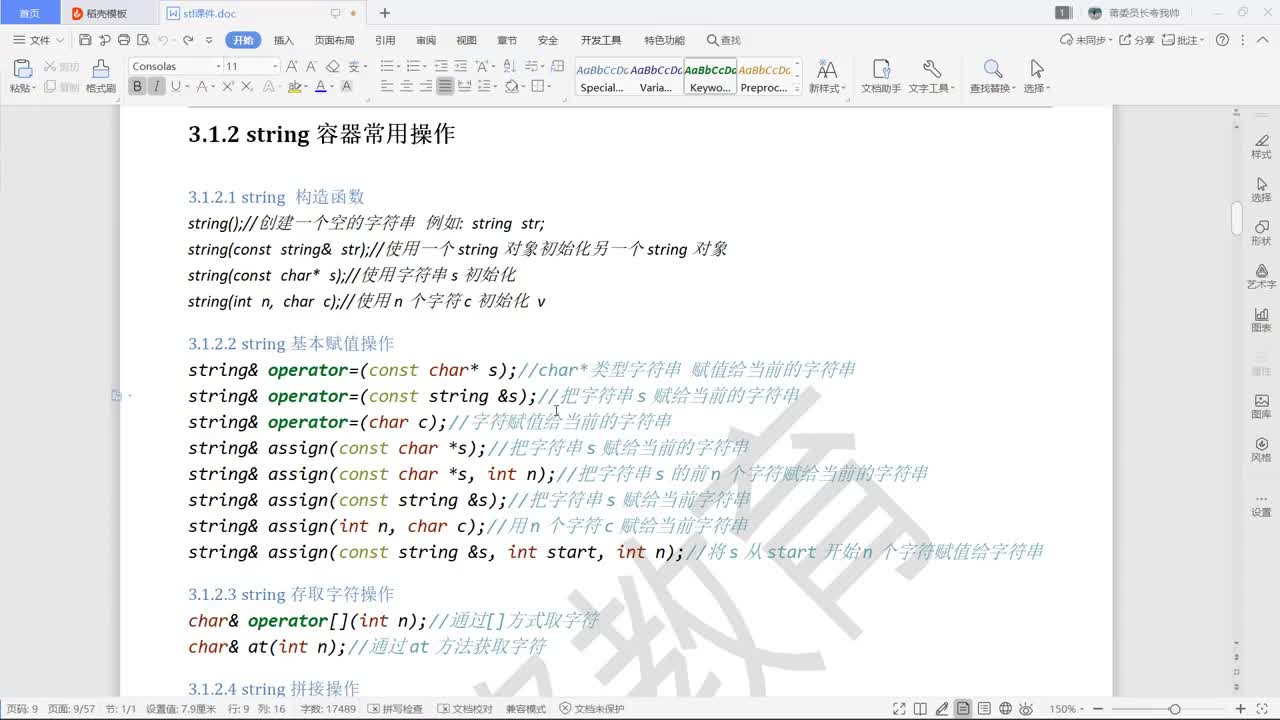Click the Search (查找) box in menu
Screen dimensions: 1280x720
724,40
